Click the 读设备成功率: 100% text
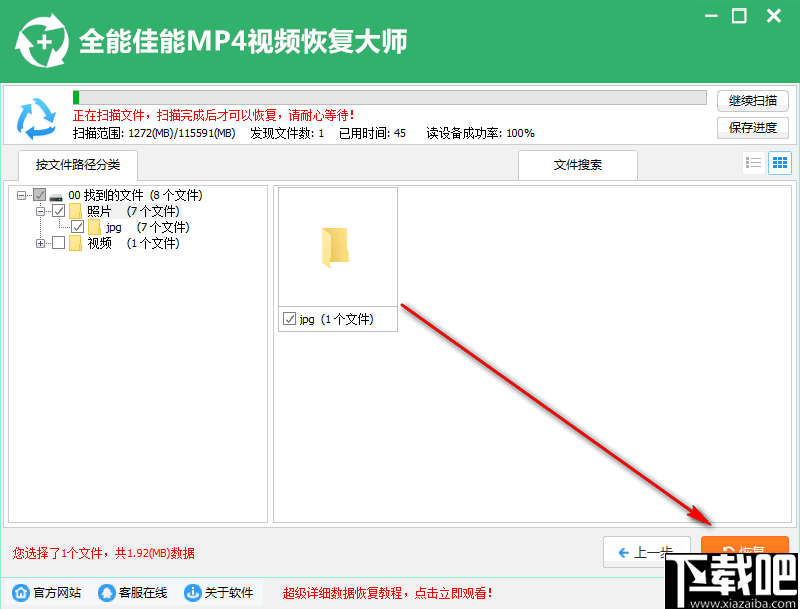The height and width of the screenshot is (609, 800). coord(481,134)
